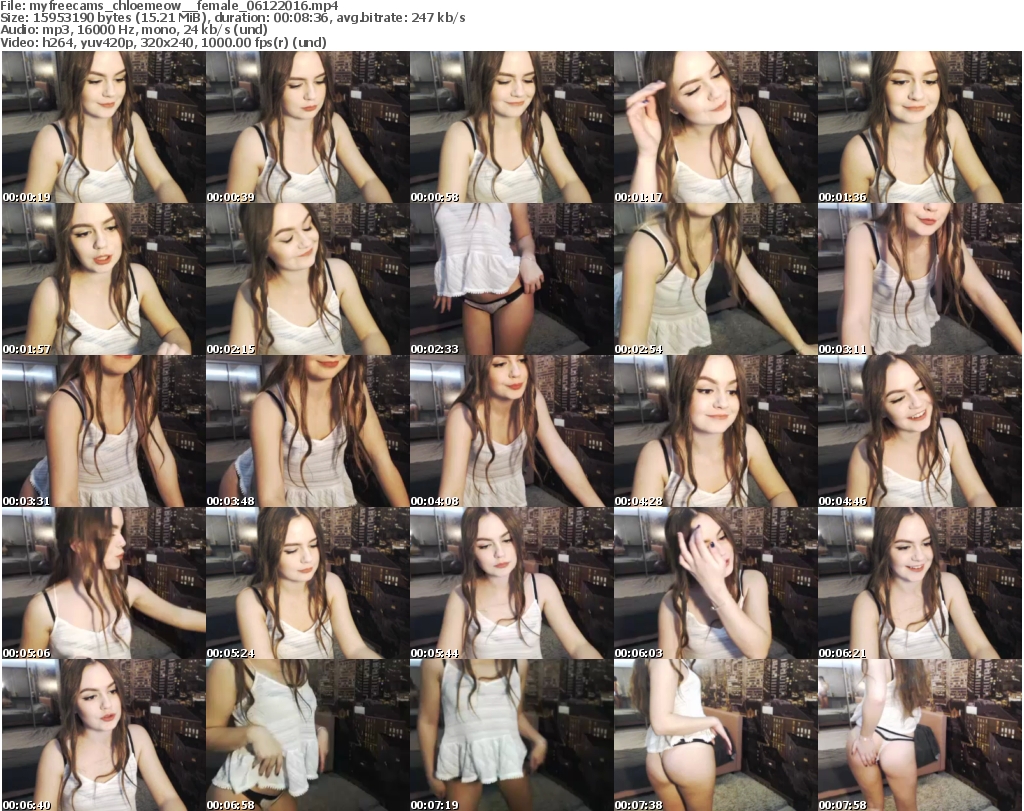The width and height of the screenshot is (1024, 811).
Task: Select the thumbnail stamped 00:06:40
Action: 104,735
